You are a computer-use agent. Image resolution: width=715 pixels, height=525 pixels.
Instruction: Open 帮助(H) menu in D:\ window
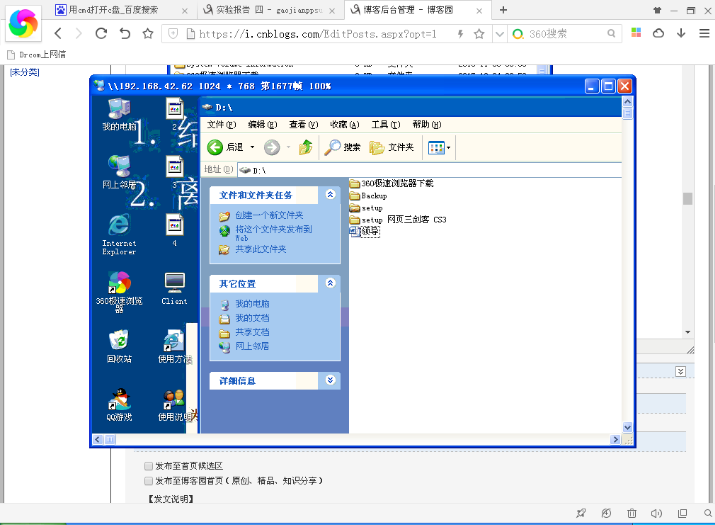[x=427, y=125]
